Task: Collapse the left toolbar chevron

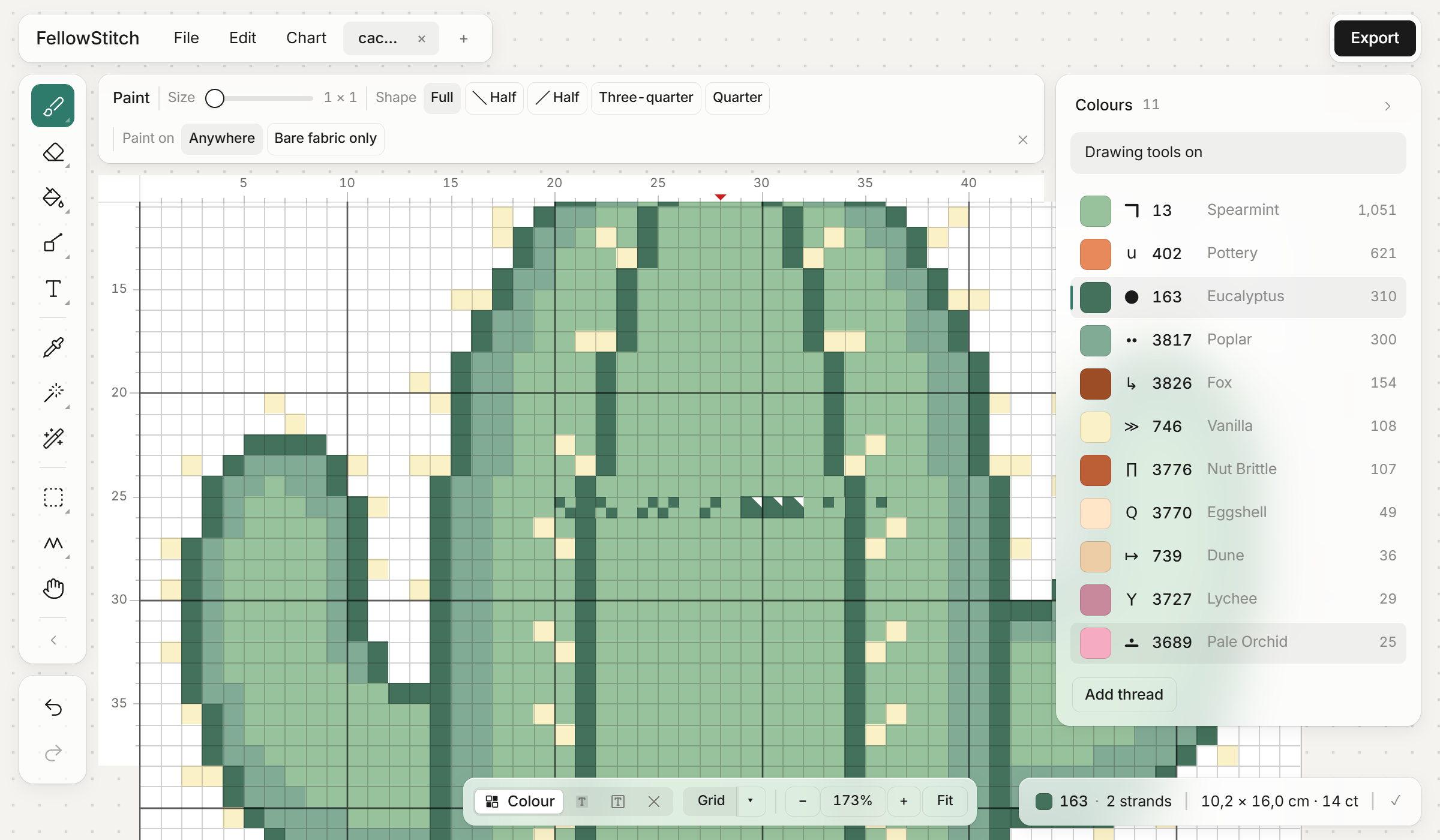Action: (53, 640)
